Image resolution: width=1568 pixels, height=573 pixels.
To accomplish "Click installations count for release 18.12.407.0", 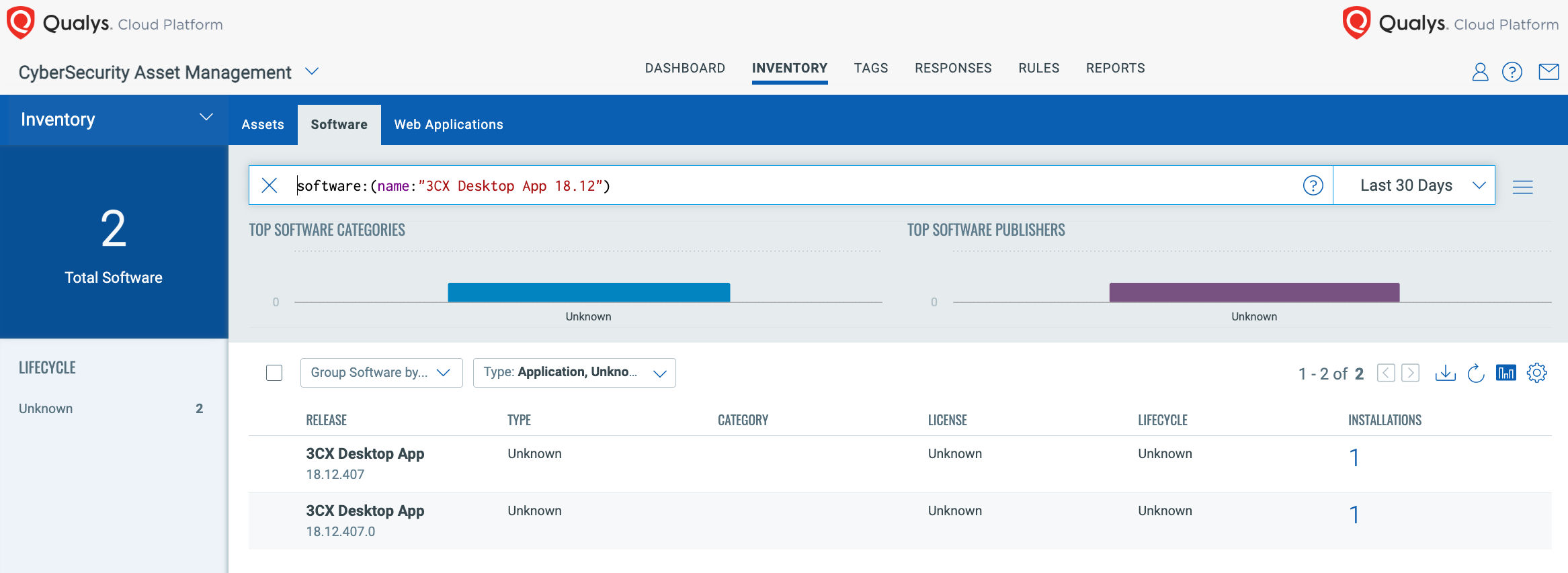I will click(1354, 515).
